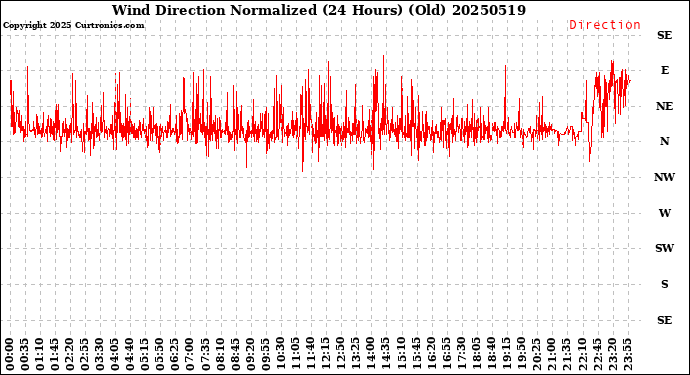Click the 01:10 time label
This screenshot has height=375, width=690.
tap(40, 355)
